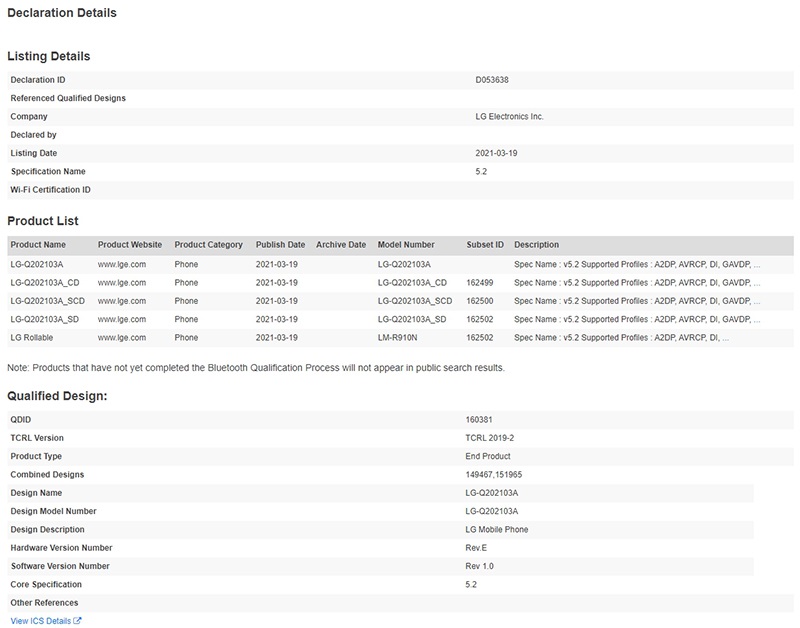The height and width of the screenshot is (628, 800).
Task: Sort by the Product Name column header
Action: click(38, 245)
